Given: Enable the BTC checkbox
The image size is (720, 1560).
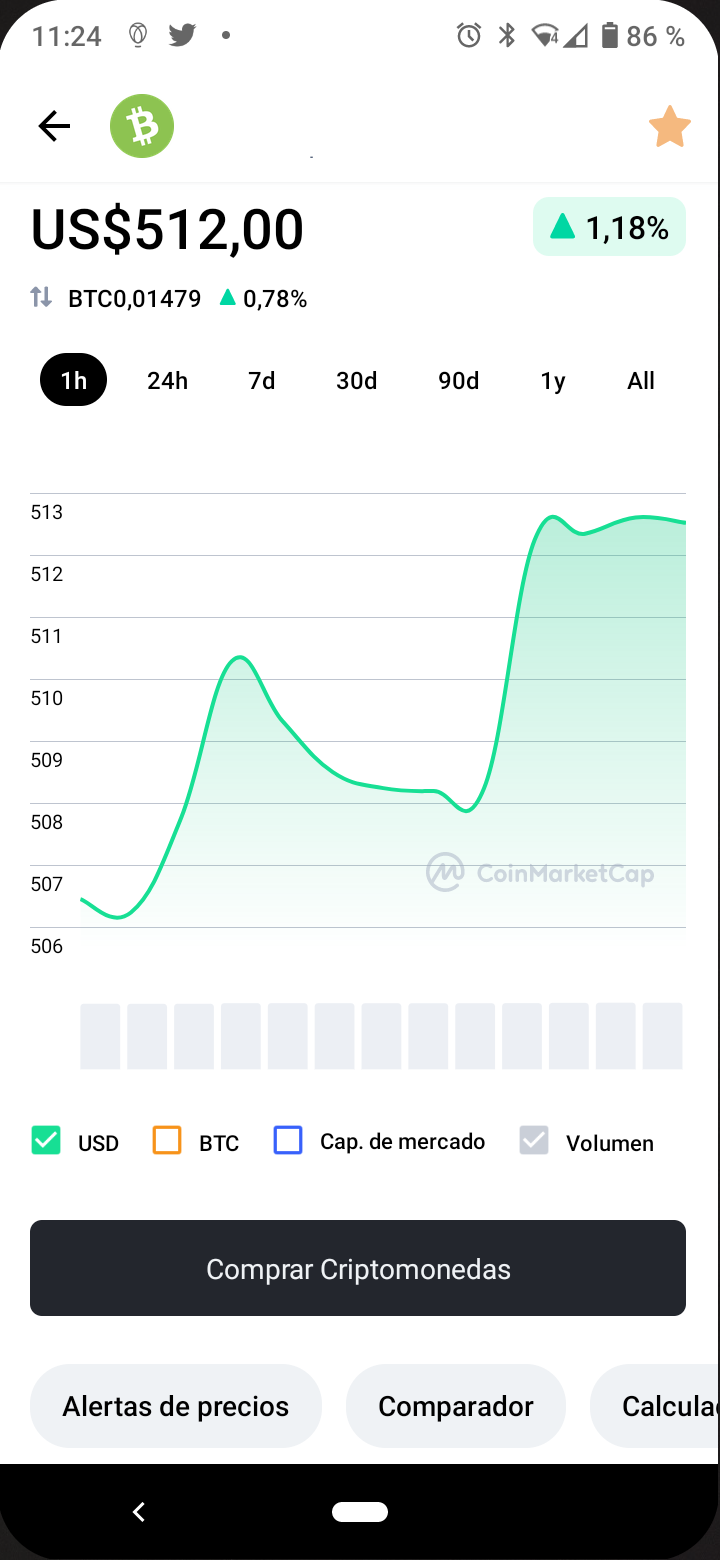Looking at the screenshot, I should point(167,1141).
